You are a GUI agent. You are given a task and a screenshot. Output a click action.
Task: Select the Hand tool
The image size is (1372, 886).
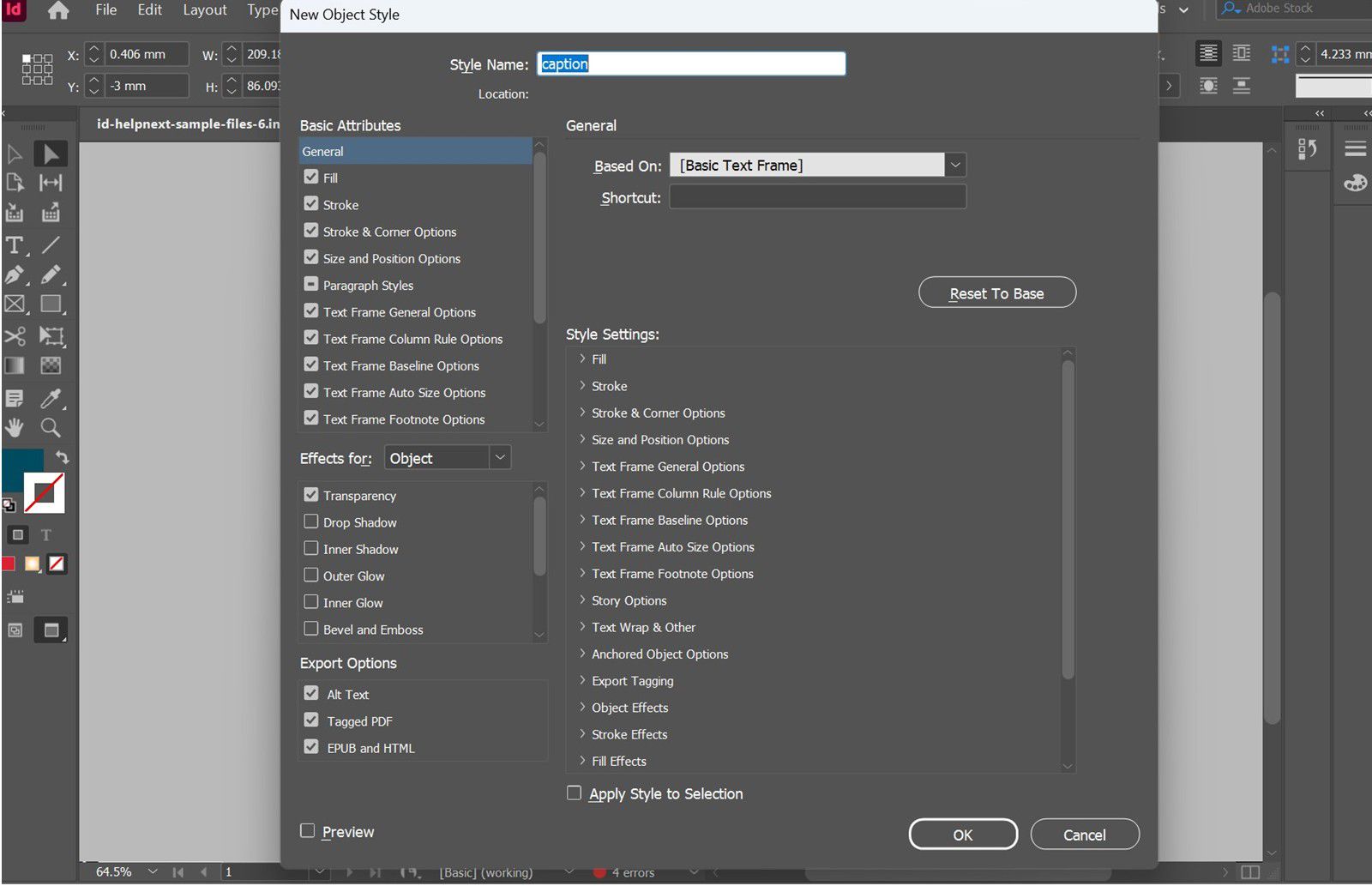click(15, 427)
